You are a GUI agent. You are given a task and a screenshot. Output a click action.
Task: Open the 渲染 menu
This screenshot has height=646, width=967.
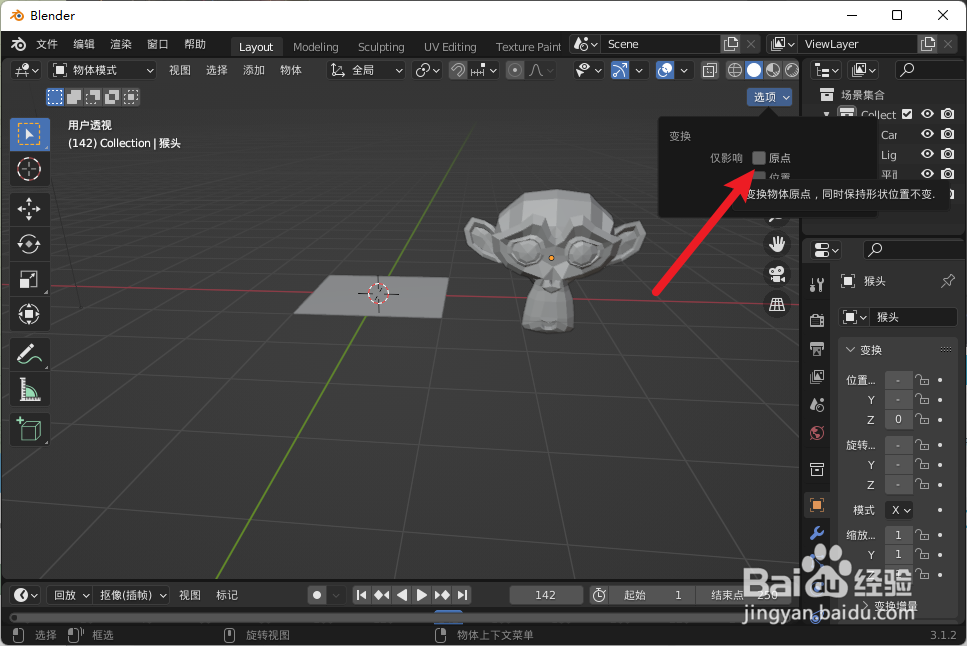point(121,44)
